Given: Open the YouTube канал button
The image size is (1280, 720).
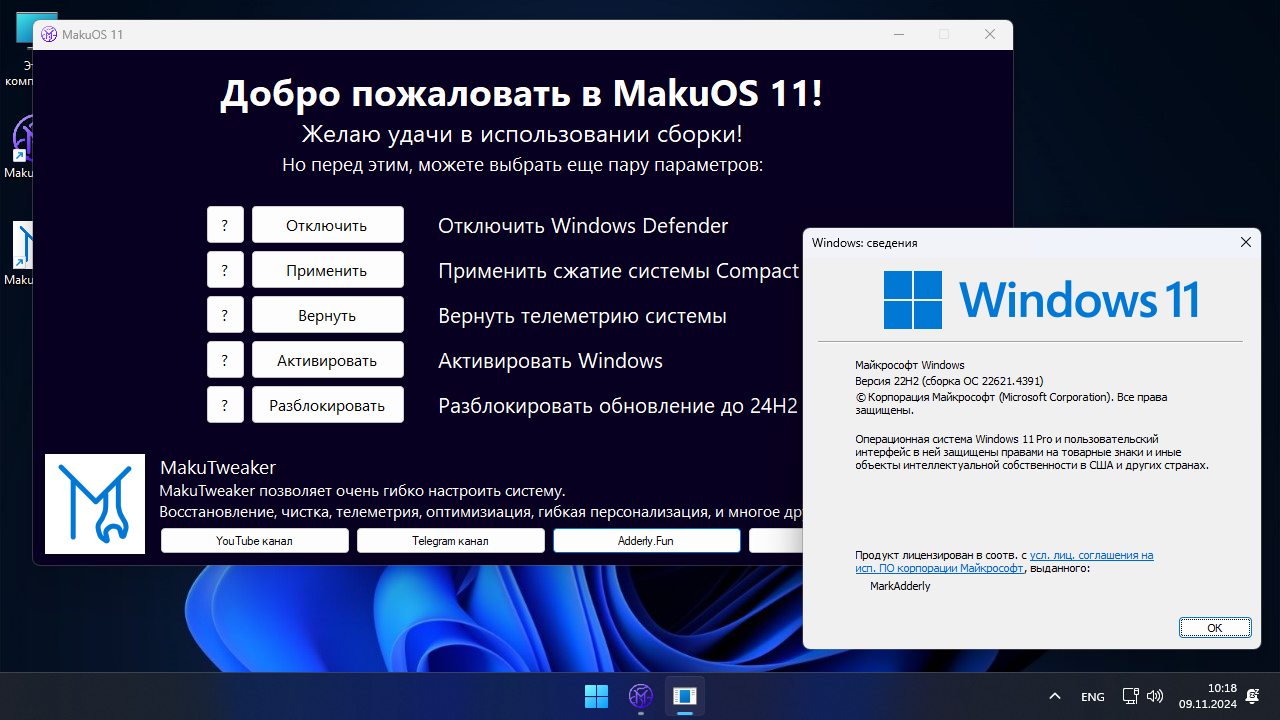Looking at the screenshot, I should click(255, 541).
